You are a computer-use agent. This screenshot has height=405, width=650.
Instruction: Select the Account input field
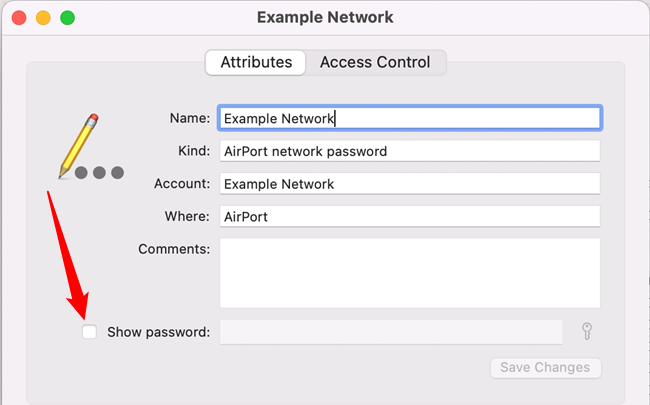(410, 184)
